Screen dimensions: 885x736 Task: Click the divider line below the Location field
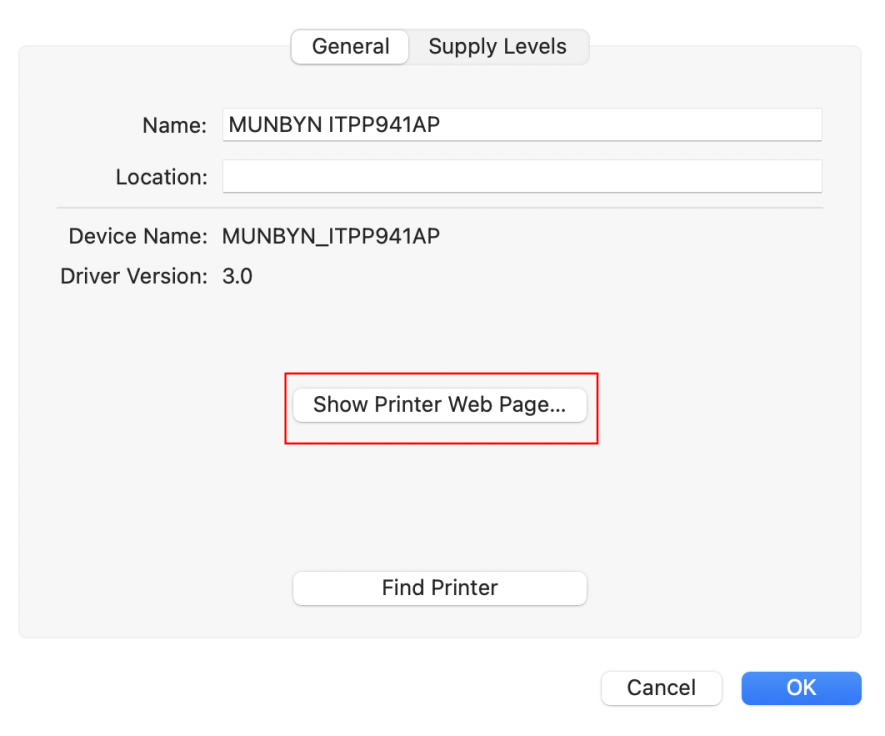(x=440, y=208)
